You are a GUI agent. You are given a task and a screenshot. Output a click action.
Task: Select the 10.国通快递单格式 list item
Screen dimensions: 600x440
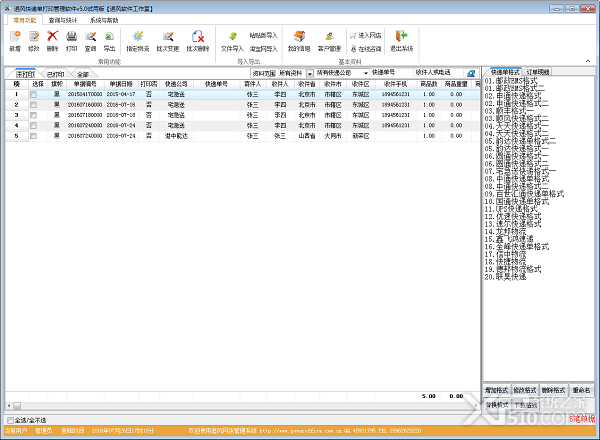click(517, 202)
